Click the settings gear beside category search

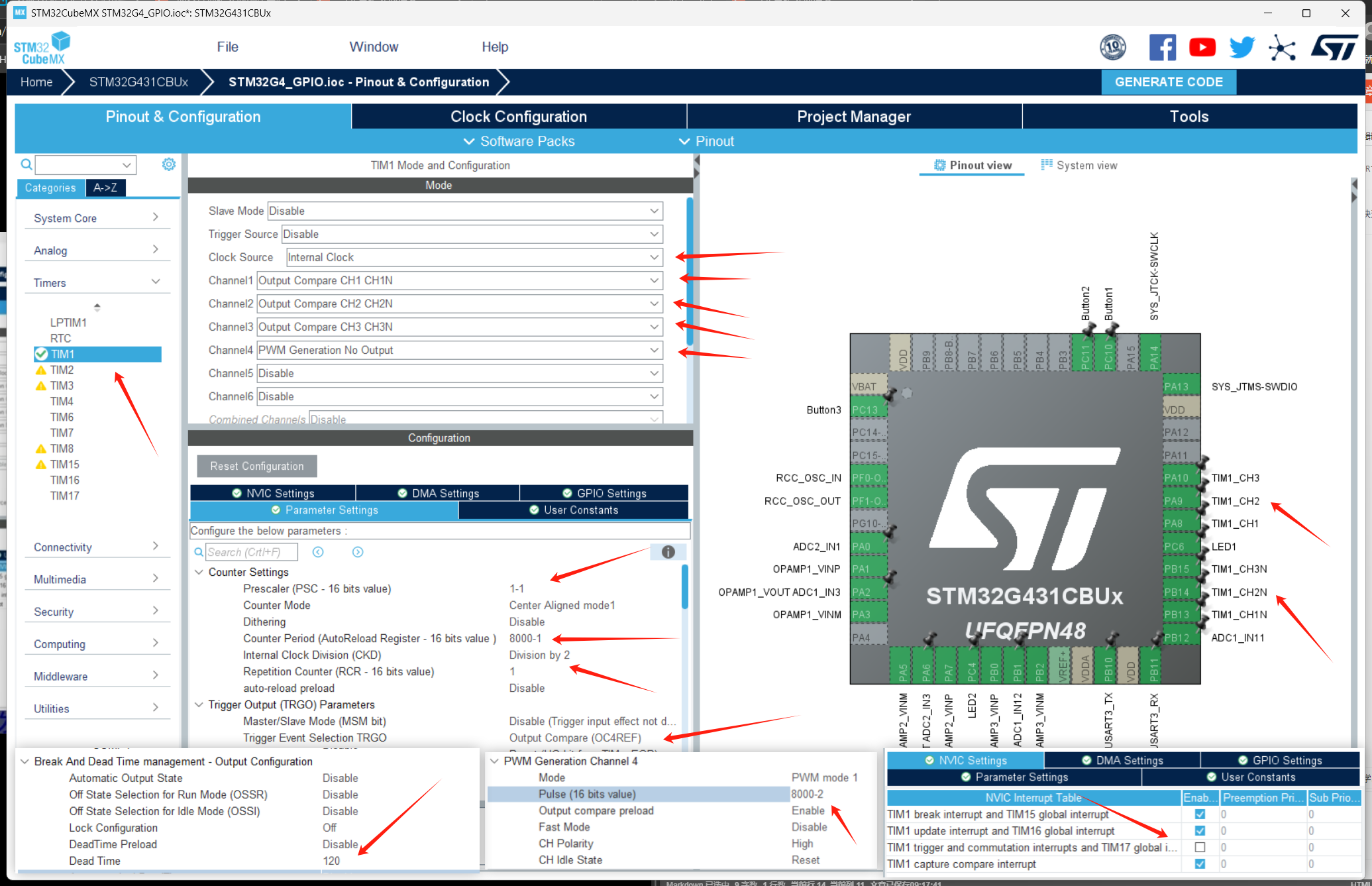coord(169,164)
